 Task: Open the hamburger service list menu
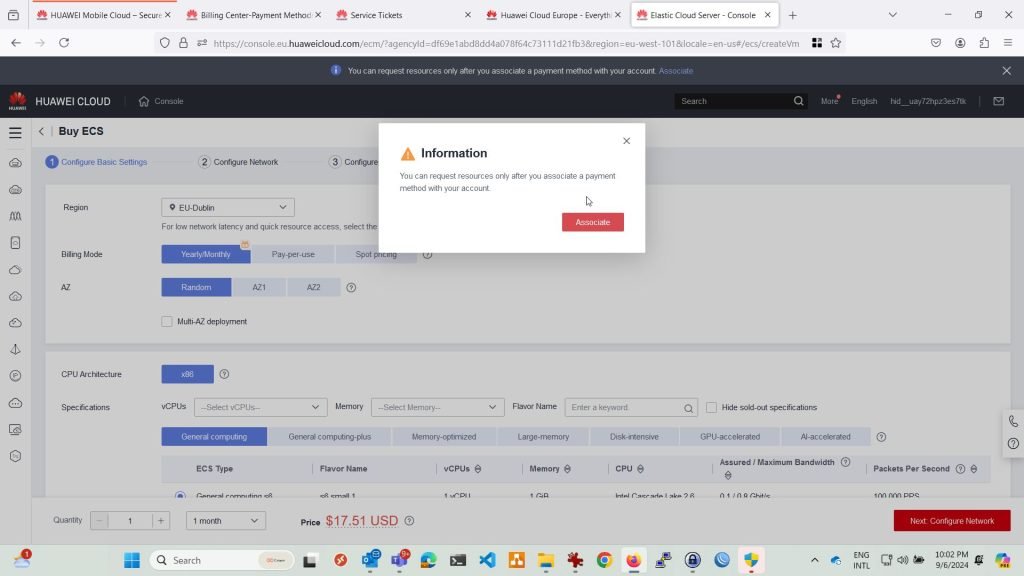click(15, 132)
